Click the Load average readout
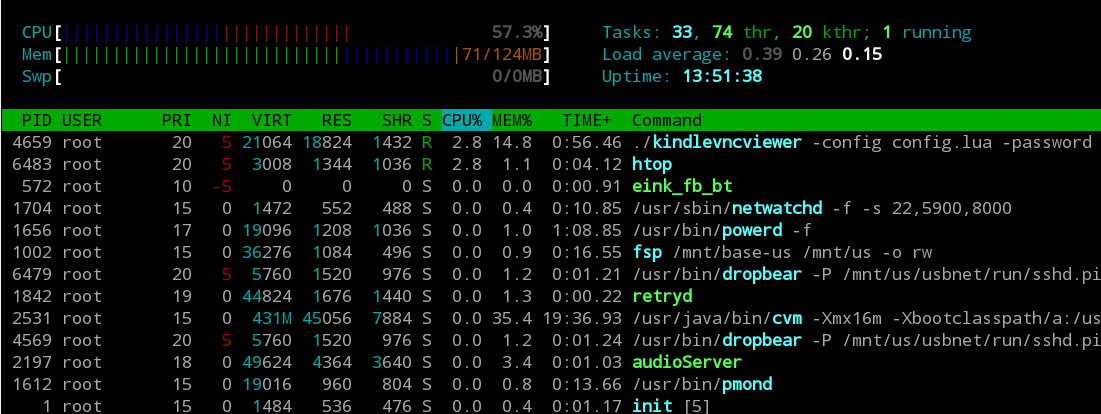The width and height of the screenshot is (1101, 414). tap(742, 54)
